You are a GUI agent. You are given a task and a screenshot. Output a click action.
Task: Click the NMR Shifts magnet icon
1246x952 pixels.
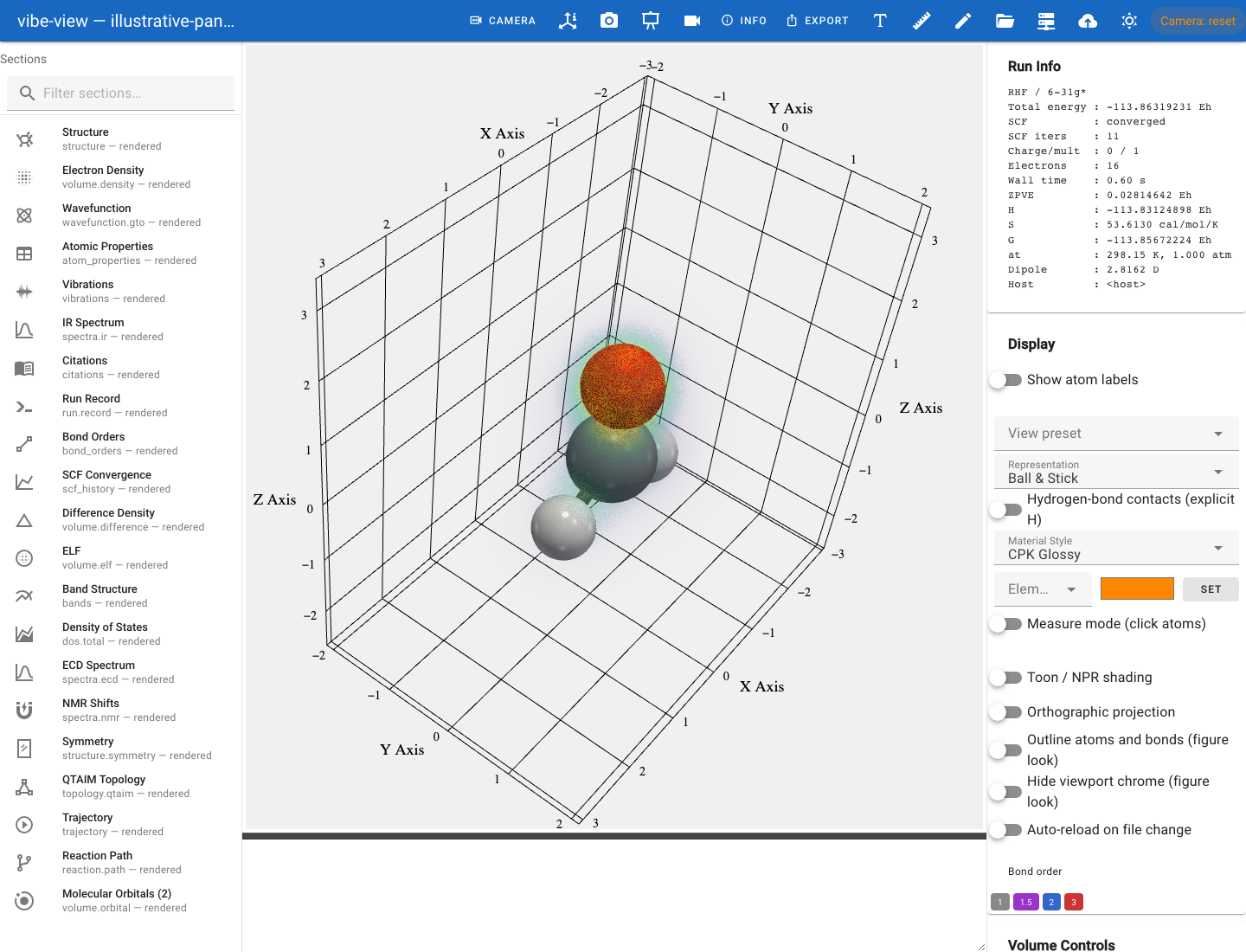tap(24, 711)
